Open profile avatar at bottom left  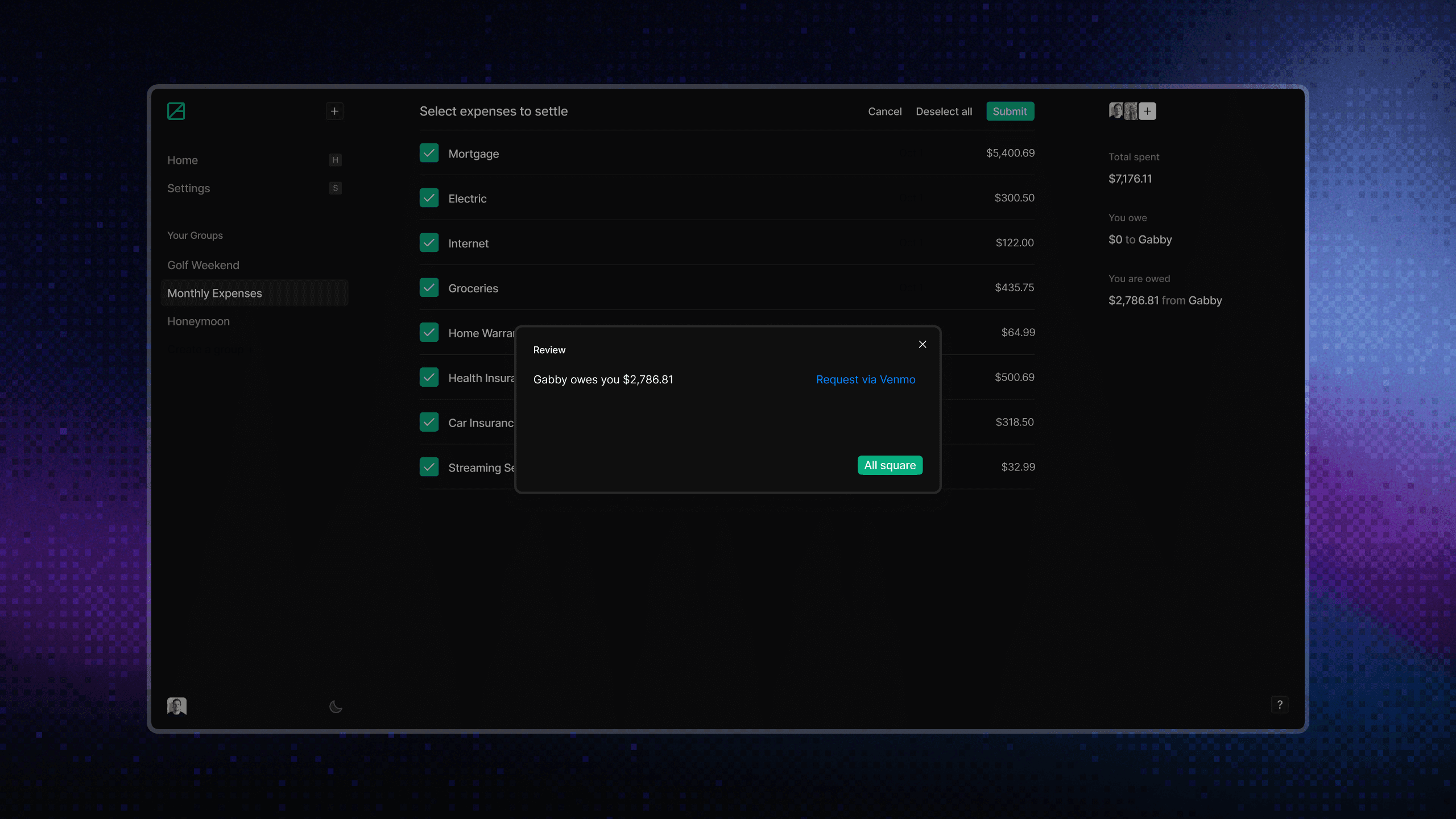(177, 706)
